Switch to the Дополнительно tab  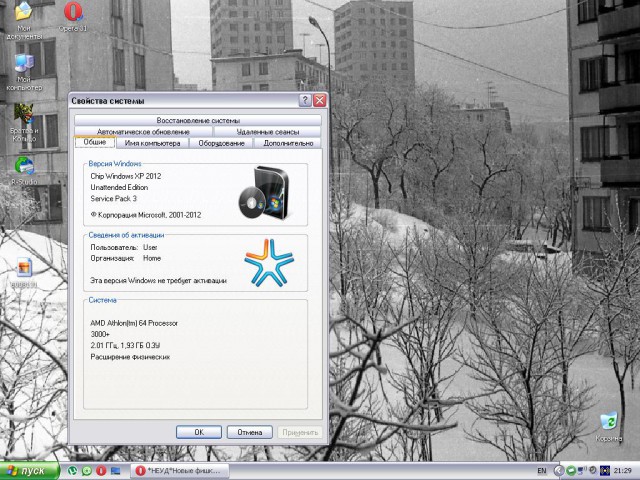coord(288,143)
